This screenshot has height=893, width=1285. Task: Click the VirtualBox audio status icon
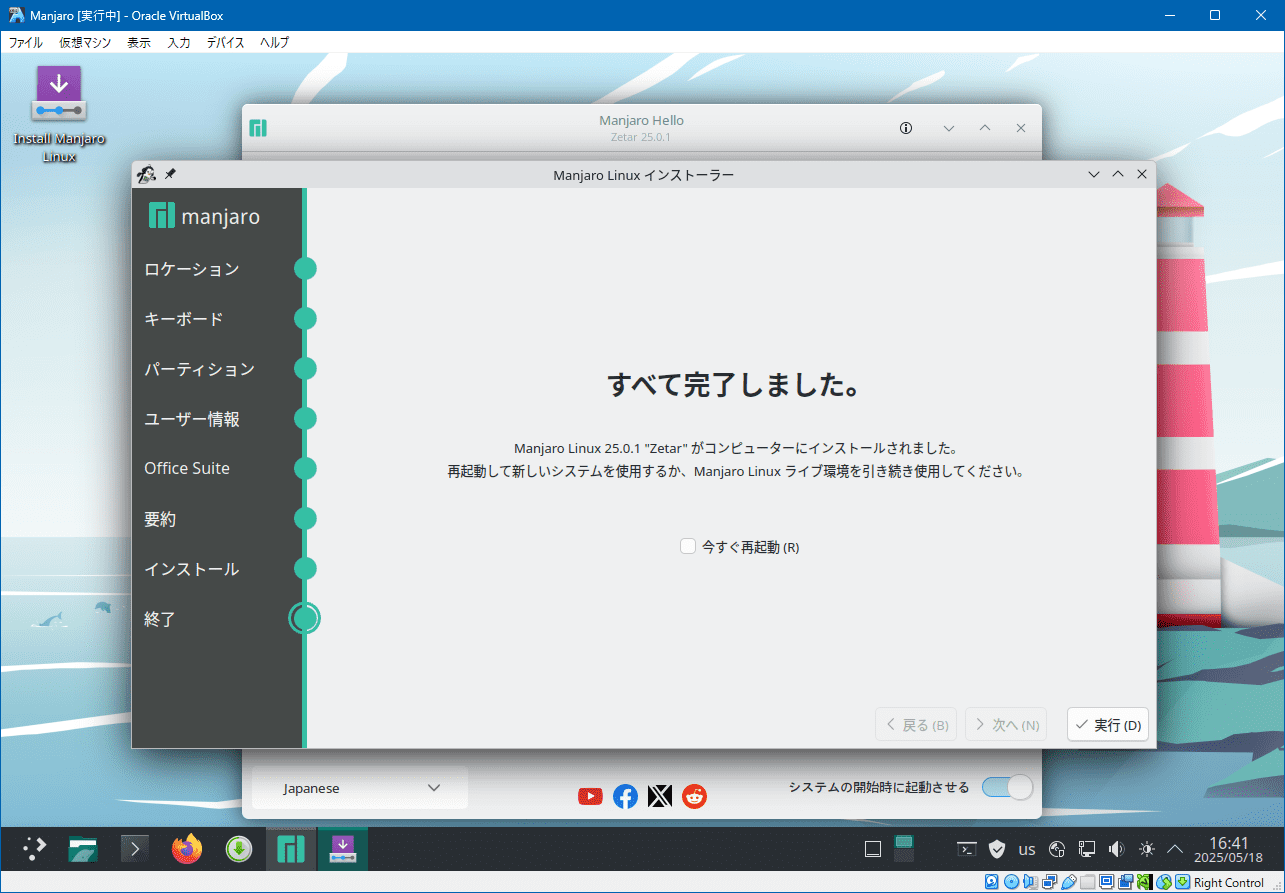coord(1030,882)
